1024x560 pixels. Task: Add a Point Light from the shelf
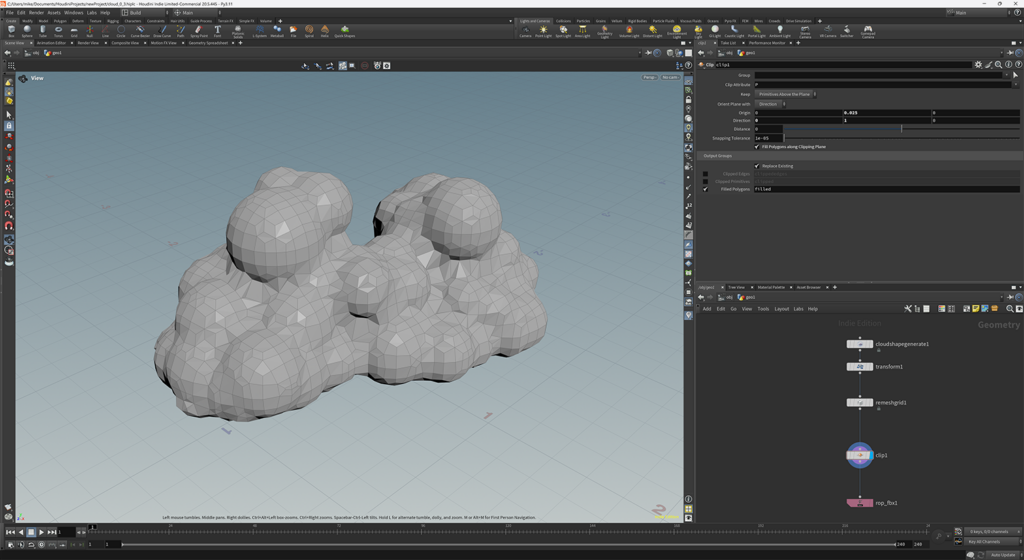click(543, 31)
